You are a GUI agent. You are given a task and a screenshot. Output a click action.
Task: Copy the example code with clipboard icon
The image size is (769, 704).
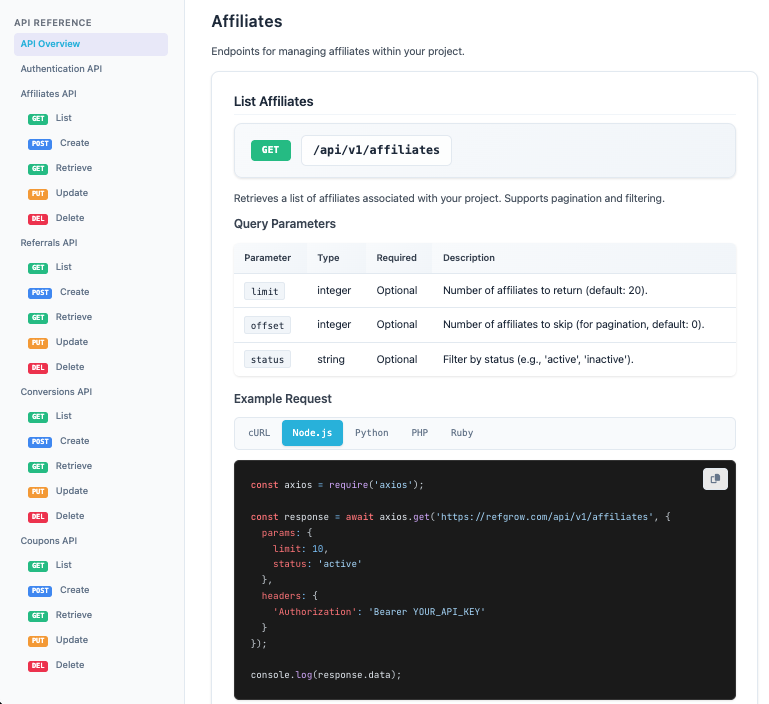pyautogui.click(x=715, y=479)
